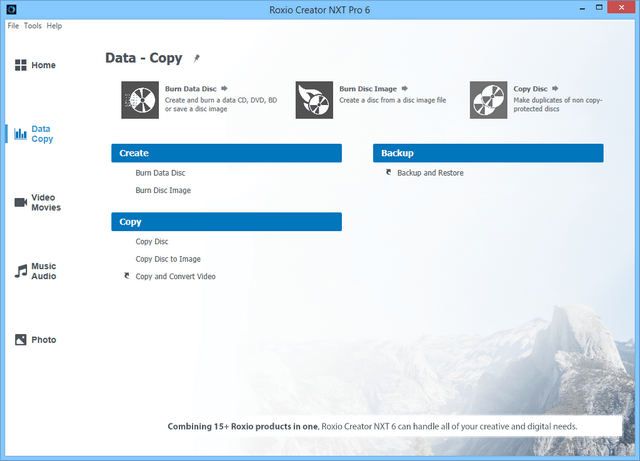The height and width of the screenshot is (461, 640).
Task: Open the Help menu
Action: [54, 26]
